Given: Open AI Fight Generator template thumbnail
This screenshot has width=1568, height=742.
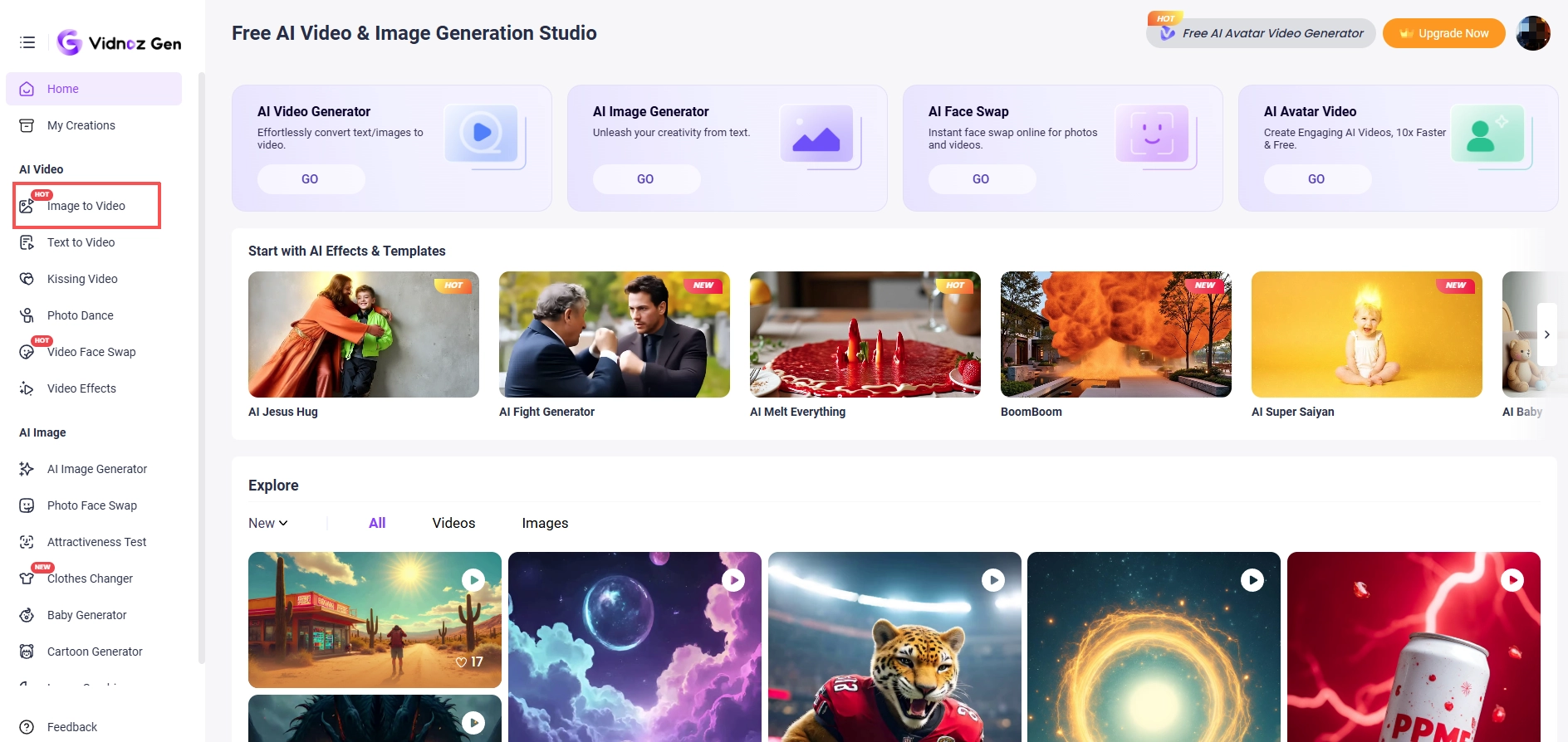Looking at the screenshot, I should click(615, 334).
